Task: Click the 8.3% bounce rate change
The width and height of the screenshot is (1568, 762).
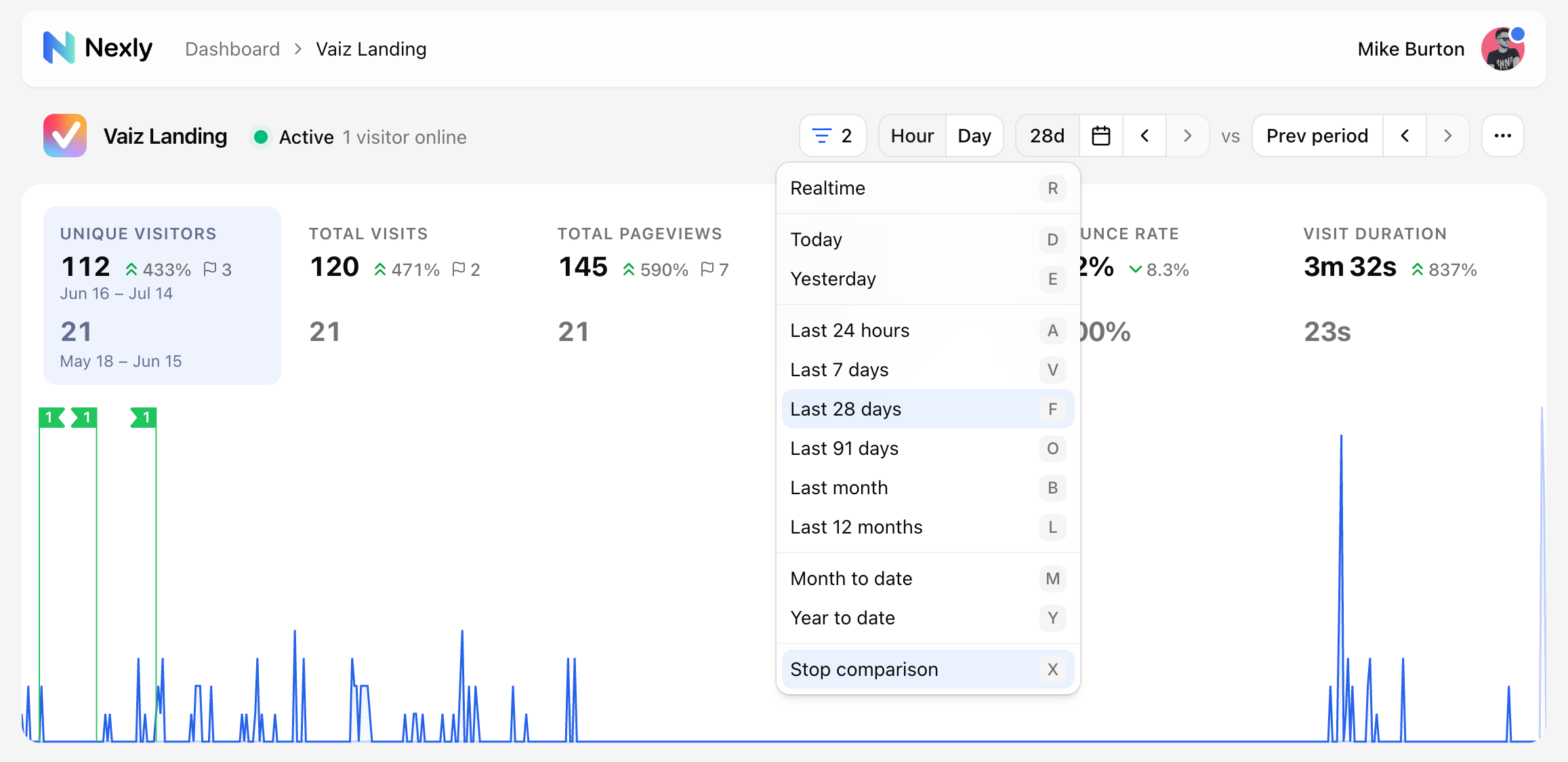Action: (1159, 269)
